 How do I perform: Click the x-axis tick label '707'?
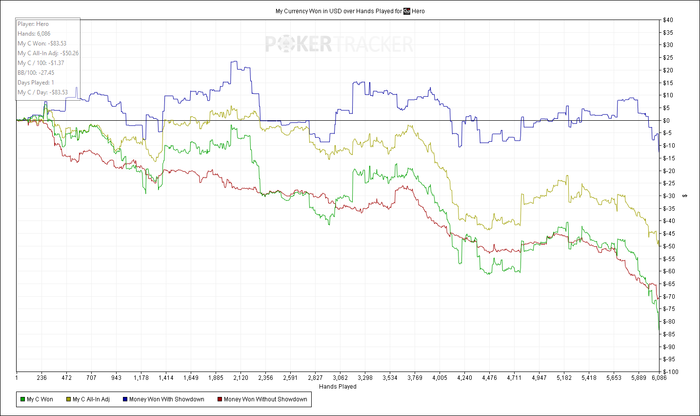(x=91, y=378)
